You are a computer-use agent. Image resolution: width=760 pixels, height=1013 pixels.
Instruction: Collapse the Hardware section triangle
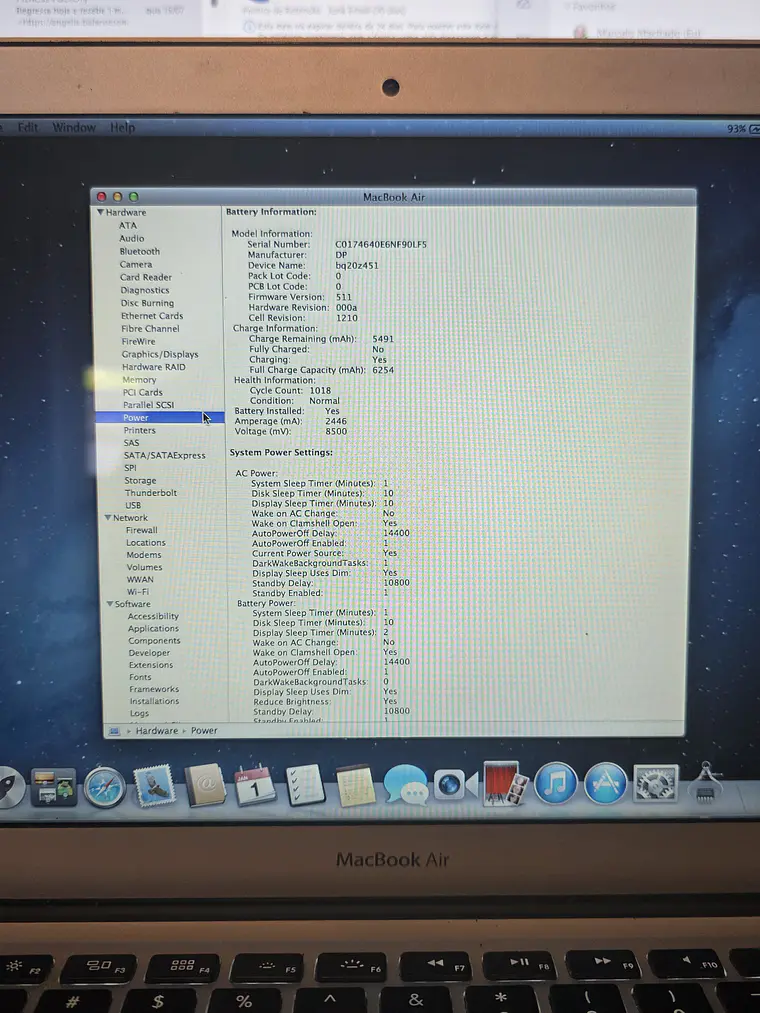coord(100,212)
